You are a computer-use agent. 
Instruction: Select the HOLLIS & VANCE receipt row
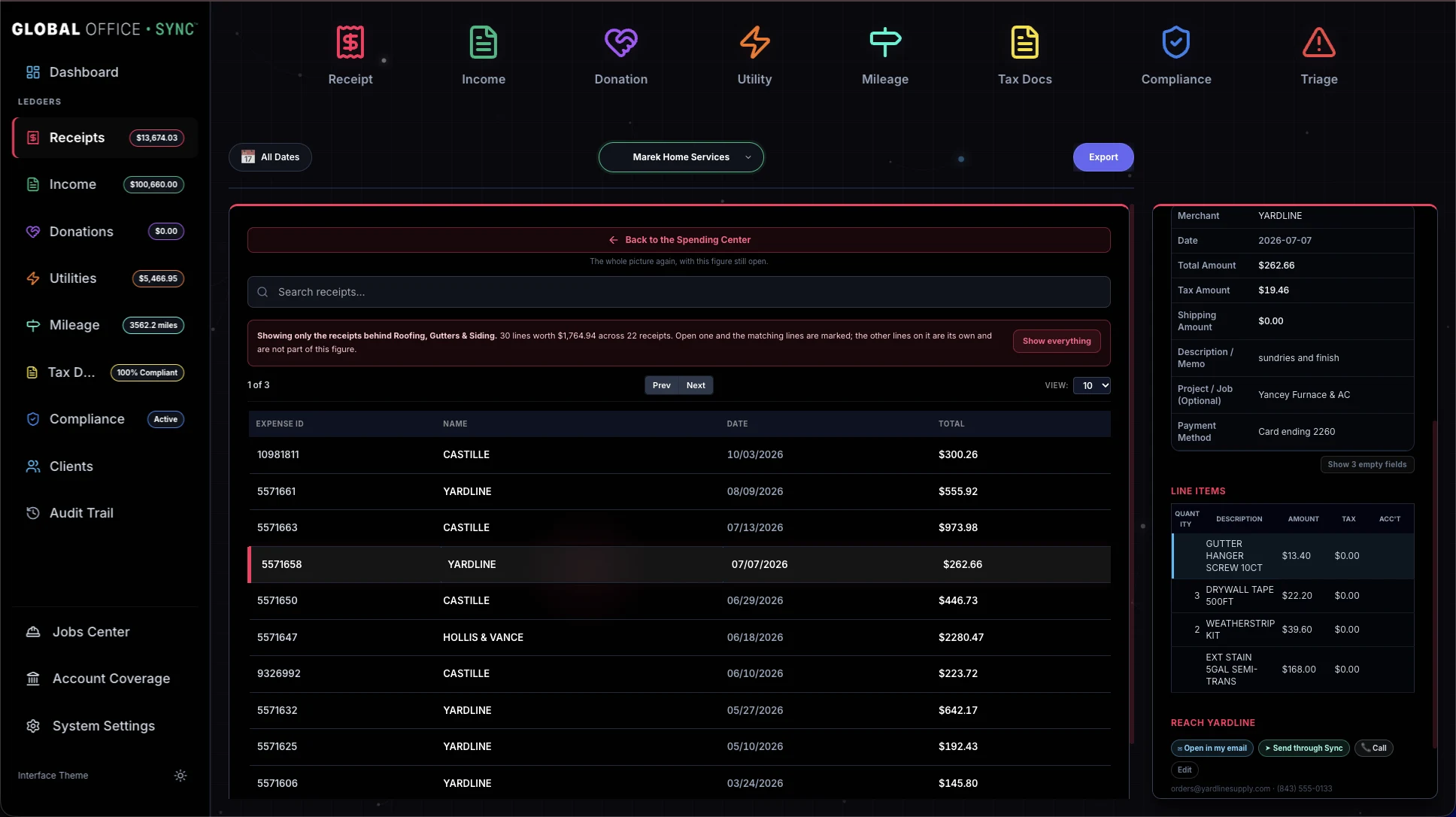click(679, 637)
